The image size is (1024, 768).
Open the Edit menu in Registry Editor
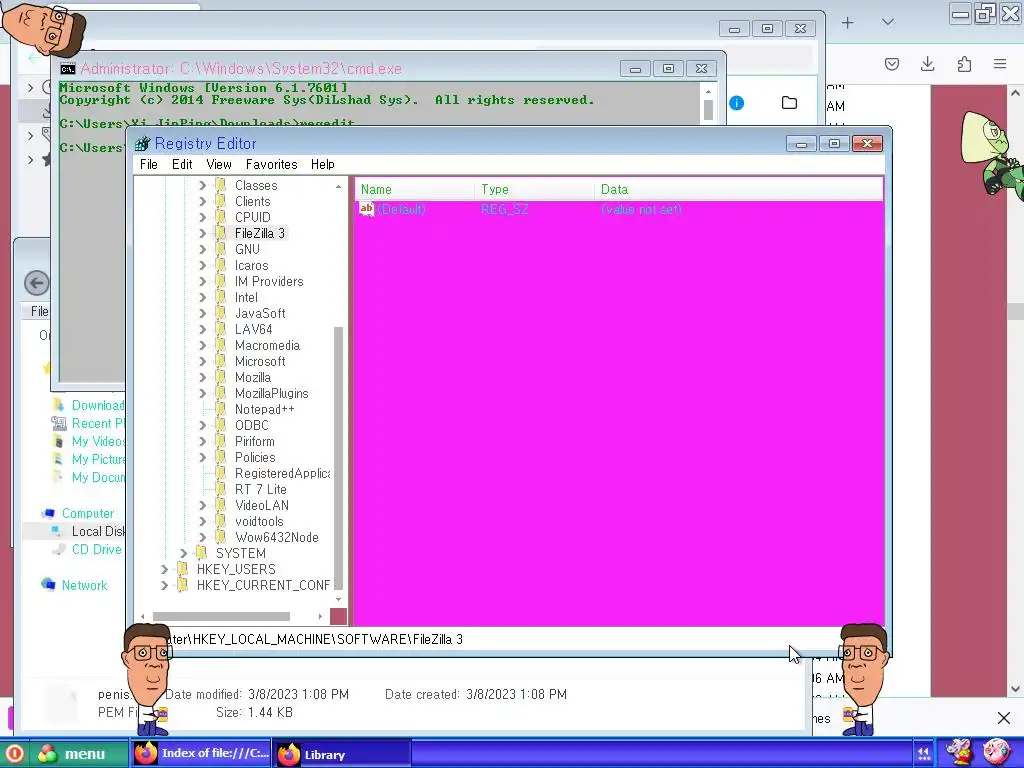(182, 165)
